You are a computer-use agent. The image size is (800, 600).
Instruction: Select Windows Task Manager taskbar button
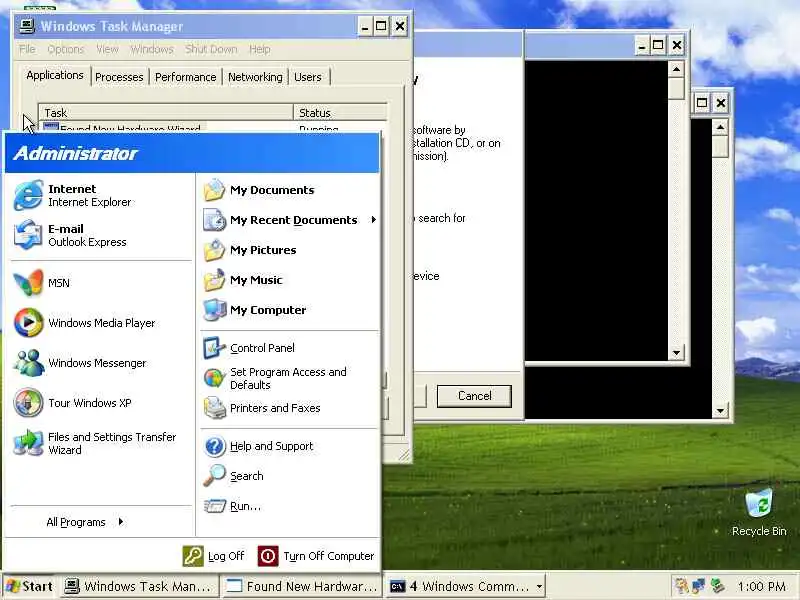point(139,587)
